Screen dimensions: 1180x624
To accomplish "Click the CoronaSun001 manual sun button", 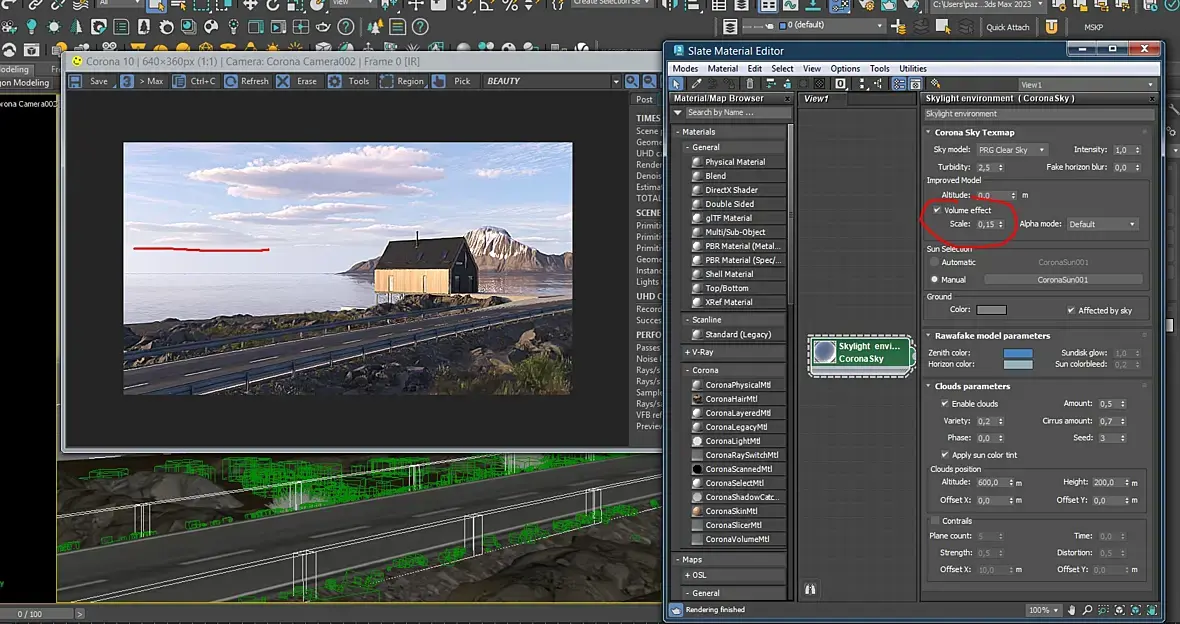I will pos(1061,280).
